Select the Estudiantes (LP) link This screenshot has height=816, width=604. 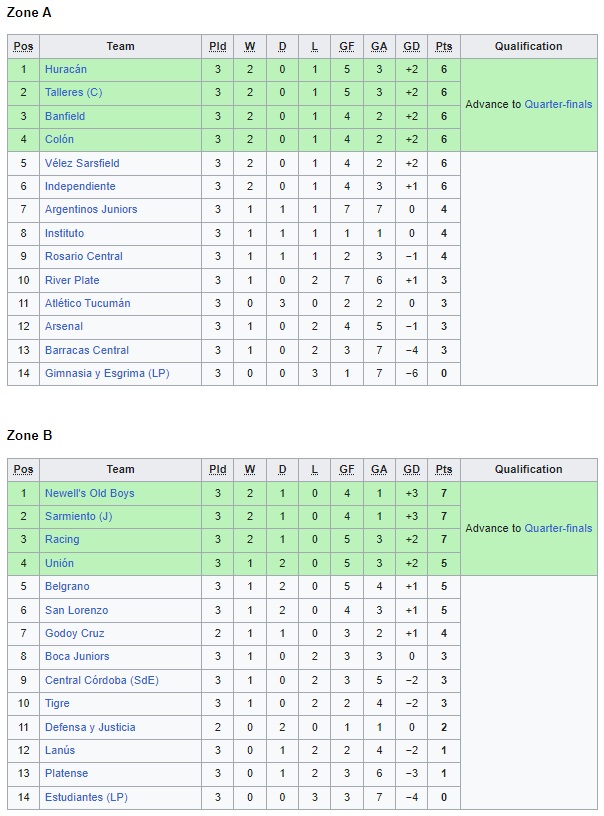86,797
